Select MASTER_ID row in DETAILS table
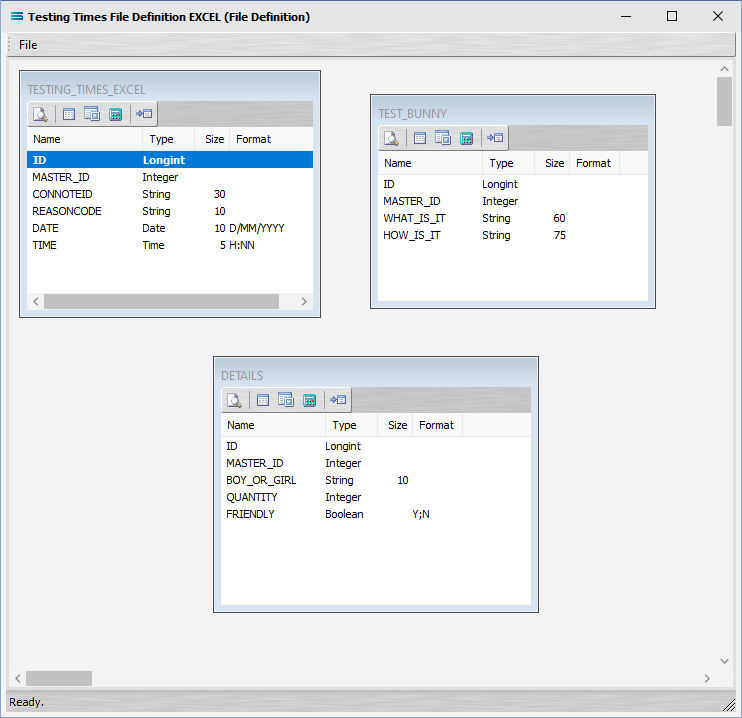The height and width of the screenshot is (718, 742). (x=376, y=463)
